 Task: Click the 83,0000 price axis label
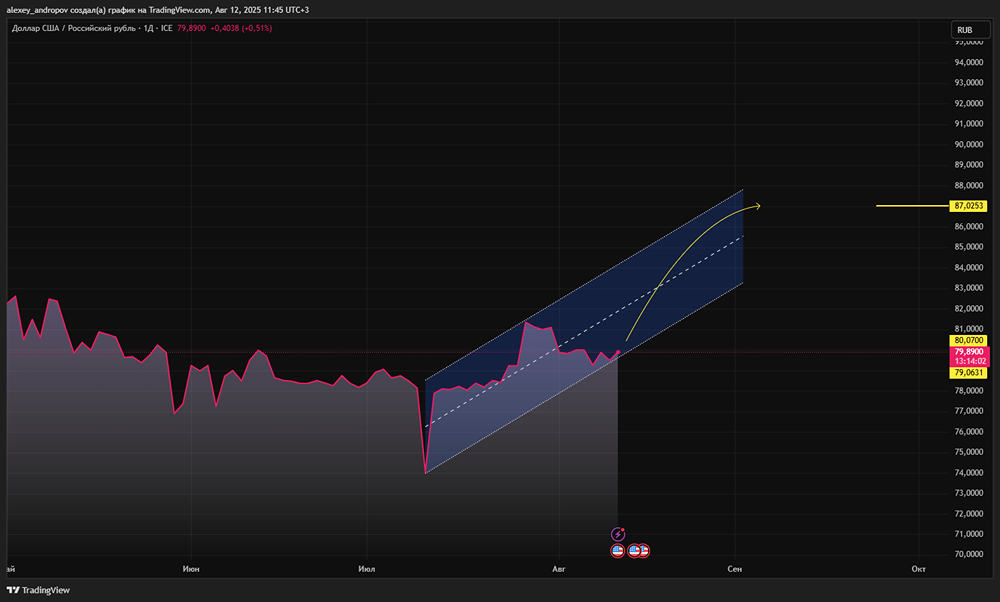coord(969,288)
